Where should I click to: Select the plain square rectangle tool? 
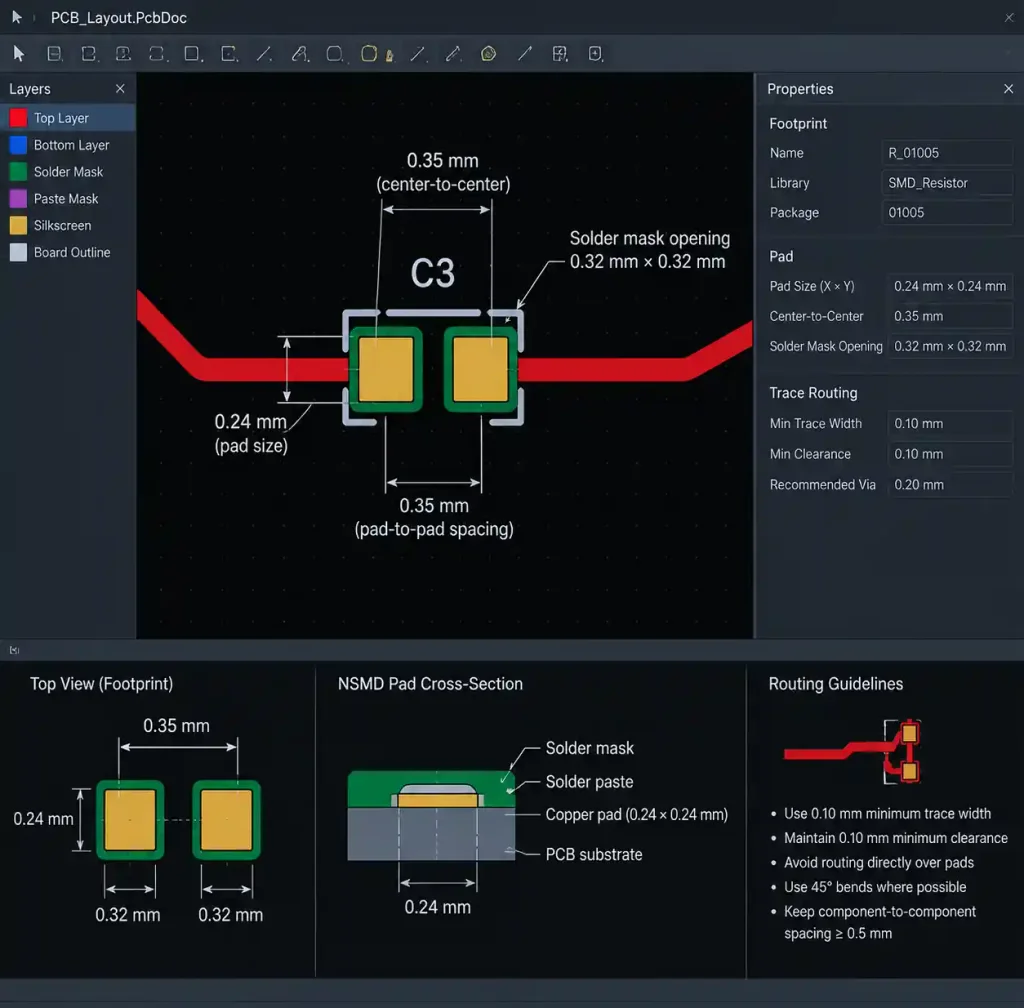point(192,54)
